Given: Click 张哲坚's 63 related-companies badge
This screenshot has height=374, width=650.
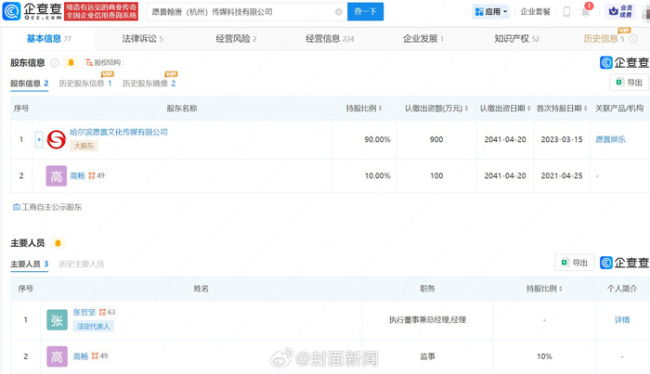Looking at the screenshot, I should pos(107,312).
